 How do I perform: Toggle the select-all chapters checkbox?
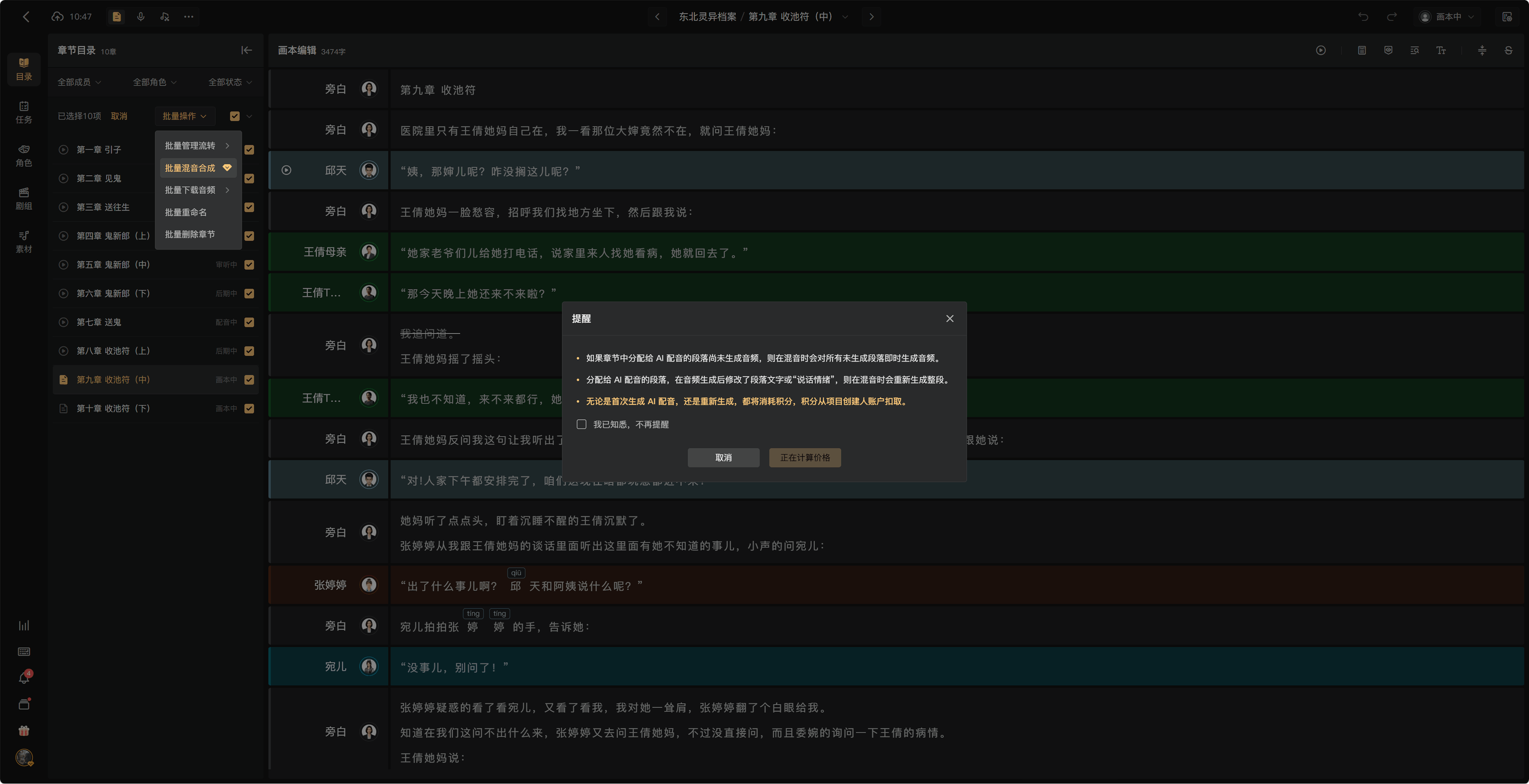coord(235,116)
